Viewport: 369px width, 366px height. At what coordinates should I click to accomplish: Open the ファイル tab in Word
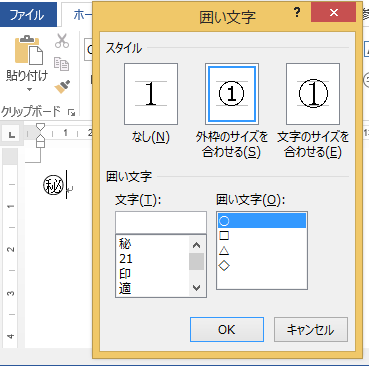coord(28,15)
